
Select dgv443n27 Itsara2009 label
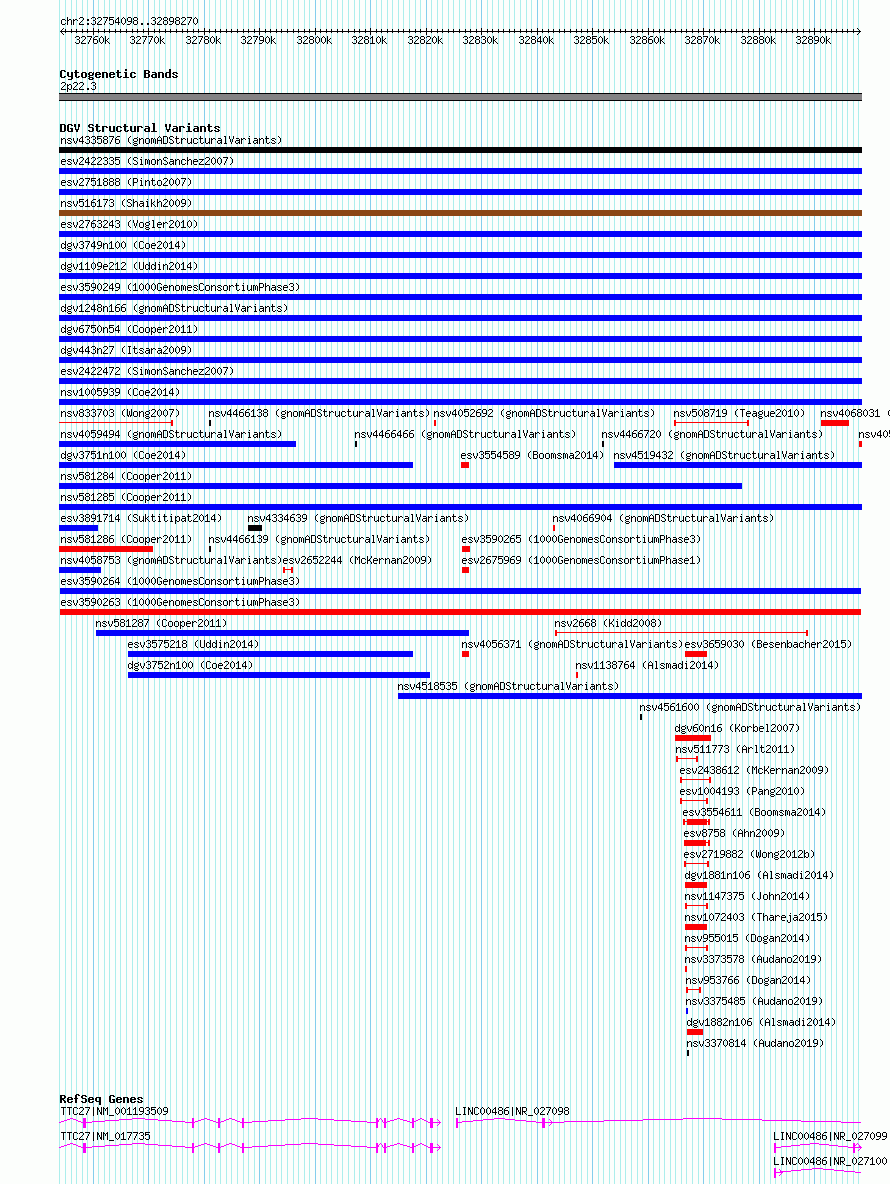(126, 350)
